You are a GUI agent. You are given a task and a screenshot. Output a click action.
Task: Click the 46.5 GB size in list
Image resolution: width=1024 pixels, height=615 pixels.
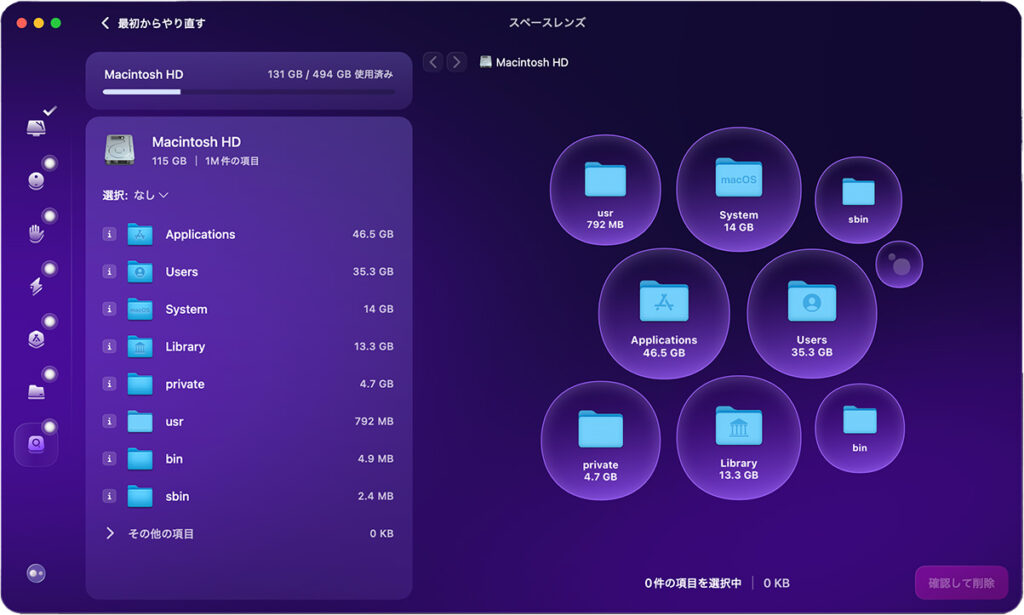click(x=373, y=234)
